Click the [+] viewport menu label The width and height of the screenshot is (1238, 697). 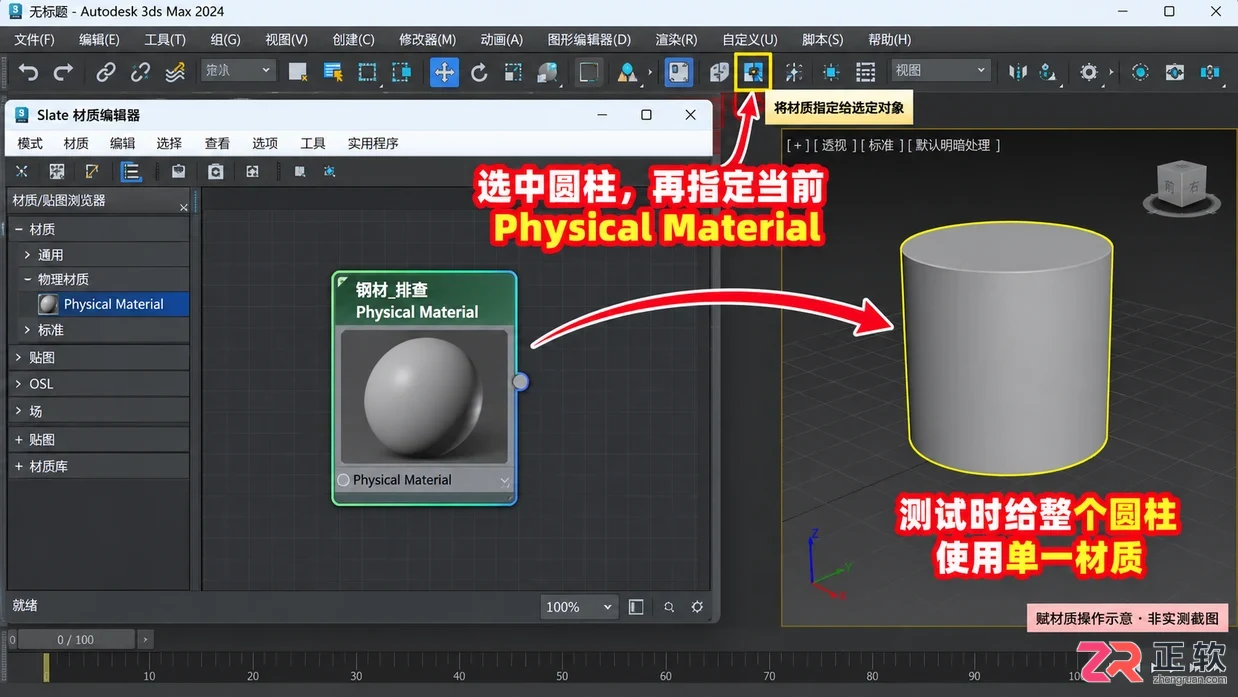point(798,145)
